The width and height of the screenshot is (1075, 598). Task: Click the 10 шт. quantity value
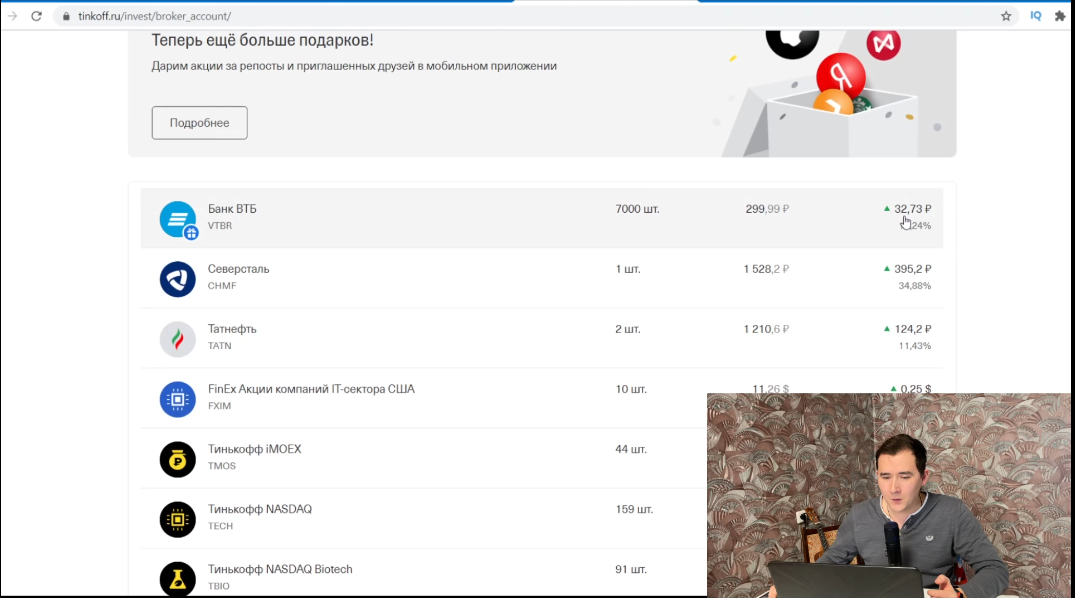631,389
